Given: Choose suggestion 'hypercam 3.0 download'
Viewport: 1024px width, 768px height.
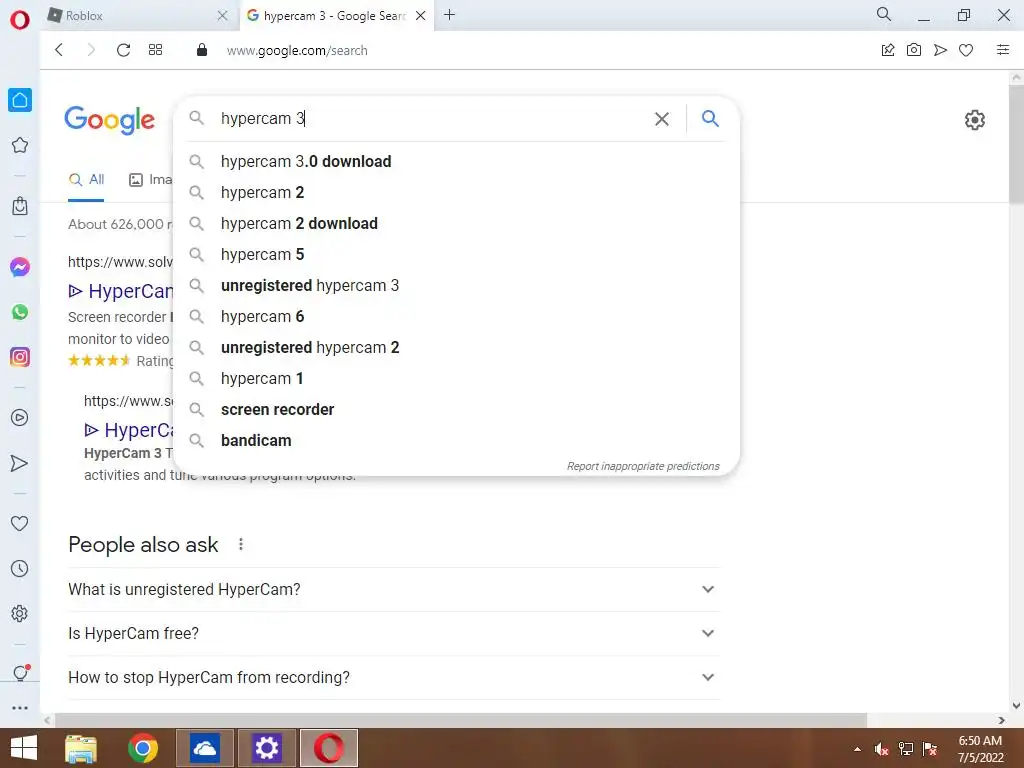Looking at the screenshot, I should pyautogui.click(x=455, y=161).
